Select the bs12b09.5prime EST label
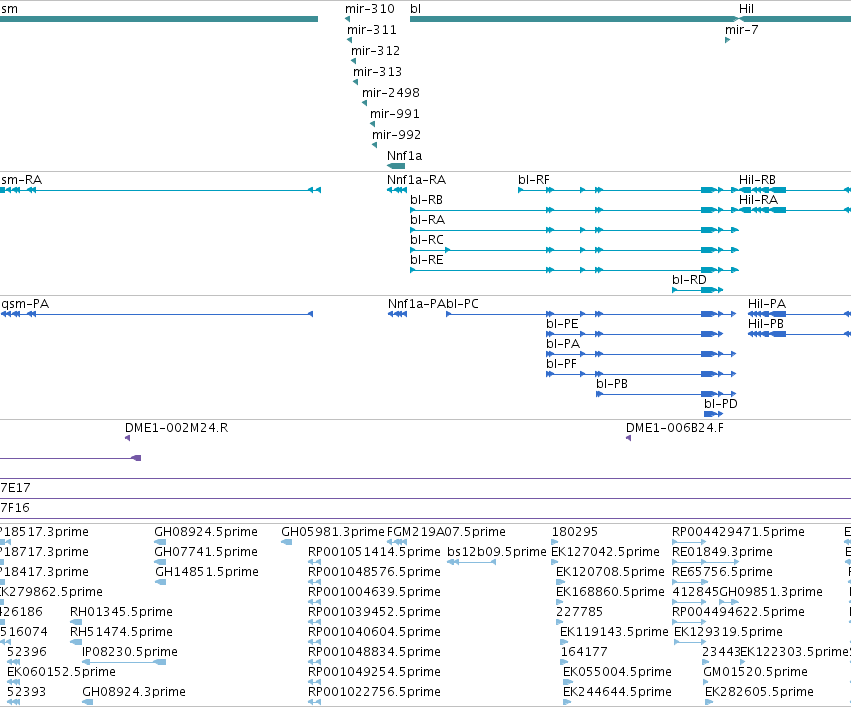This screenshot has height=707, width=851. pyautogui.click(x=497, y=552)
